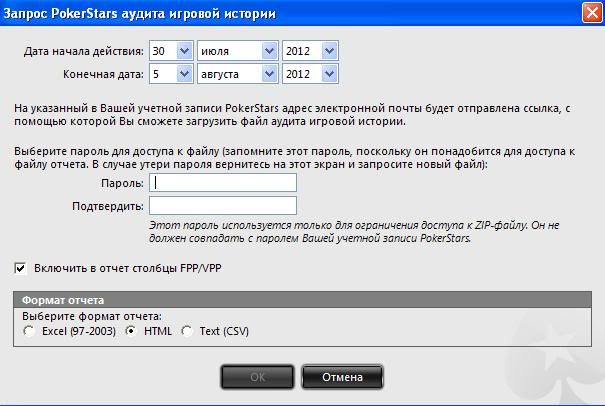Close the audit request dialog window
605x406 pixels.
592,13
